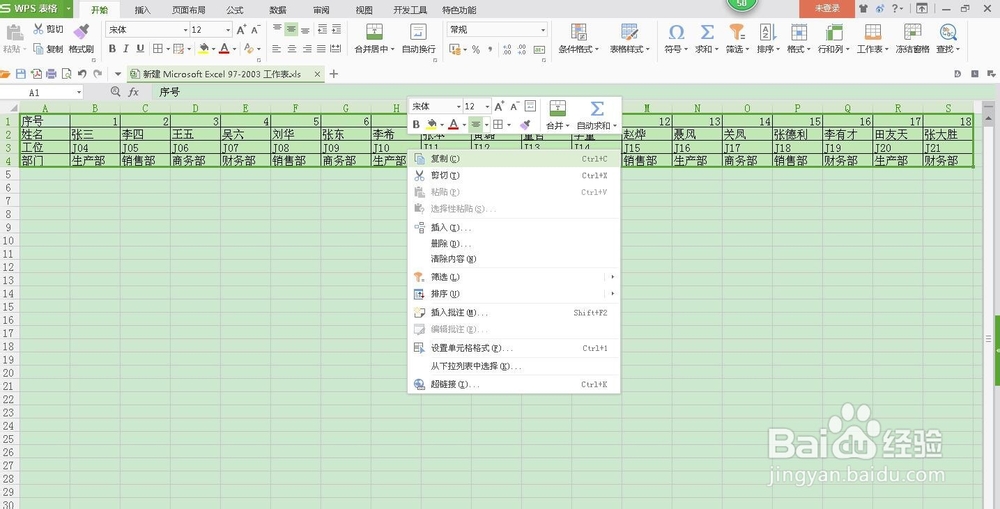The image size is (1000, 509).
Task: Click the mini toolbar red font color A
Action: coord(453,124)
